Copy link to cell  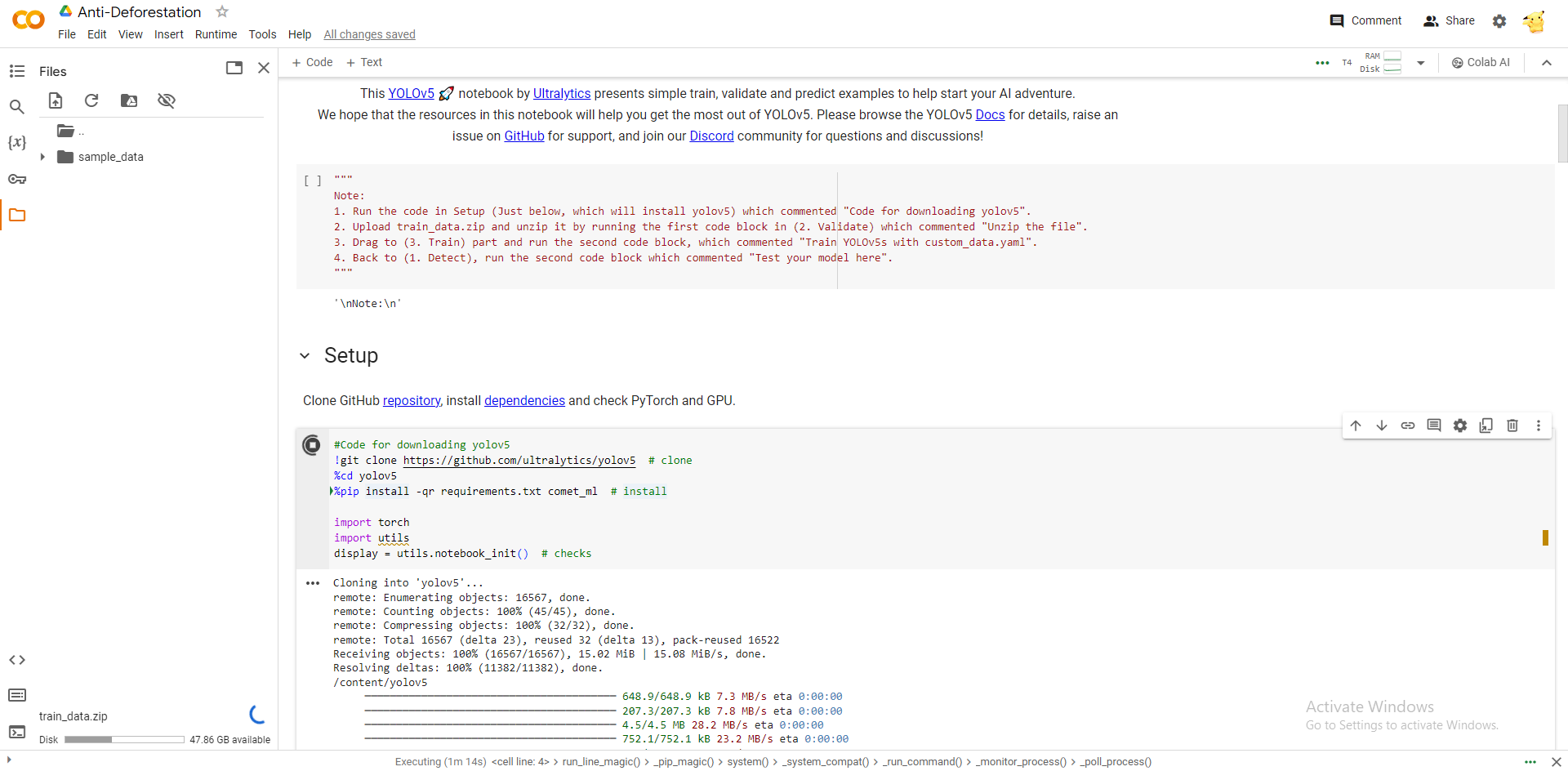pos(1408,426)
